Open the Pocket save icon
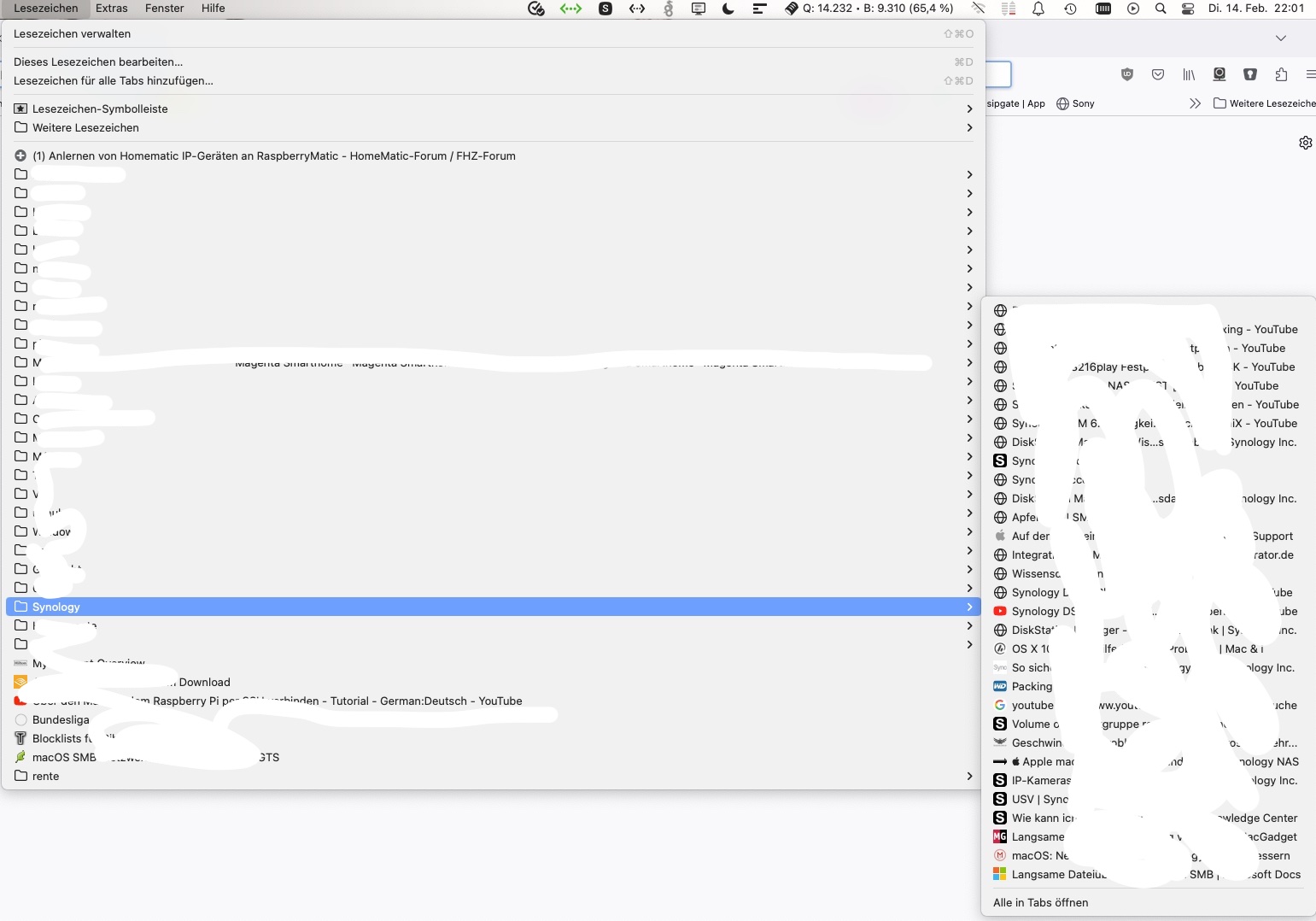Screen dimensions: 1316x921 [x=1157, y=74]
